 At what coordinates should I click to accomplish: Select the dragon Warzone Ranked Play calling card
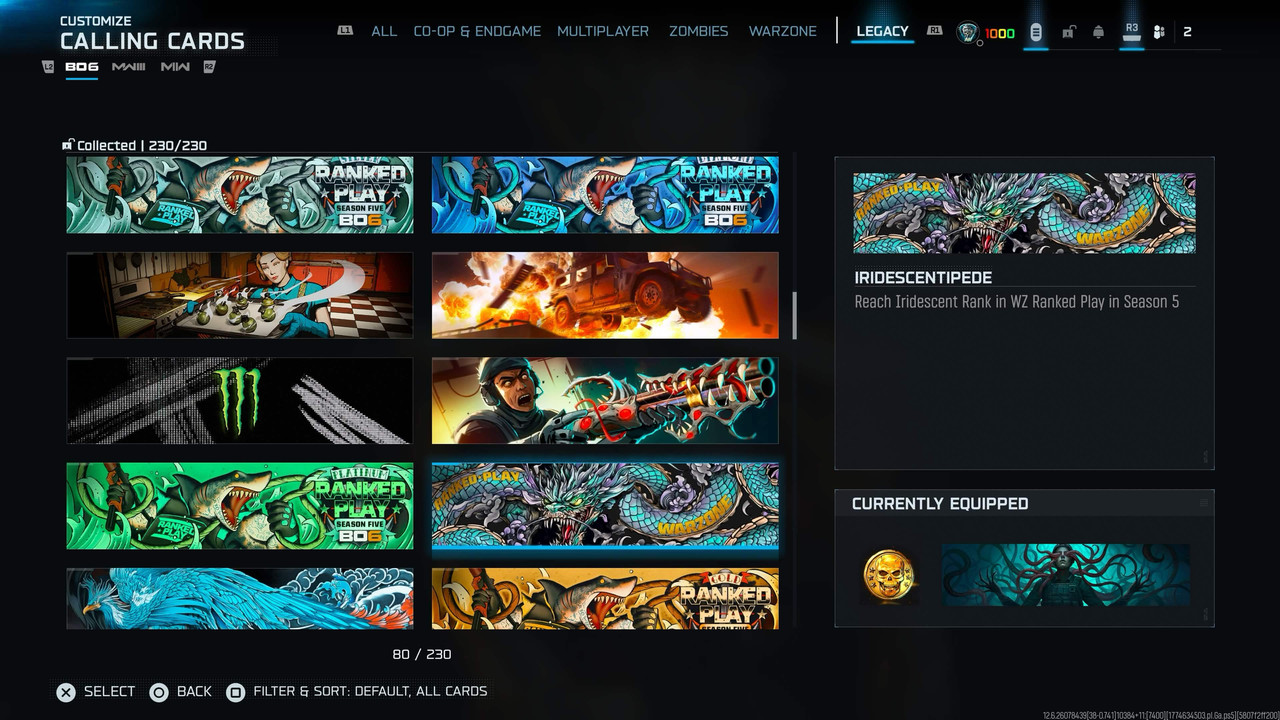coord(605,506)
